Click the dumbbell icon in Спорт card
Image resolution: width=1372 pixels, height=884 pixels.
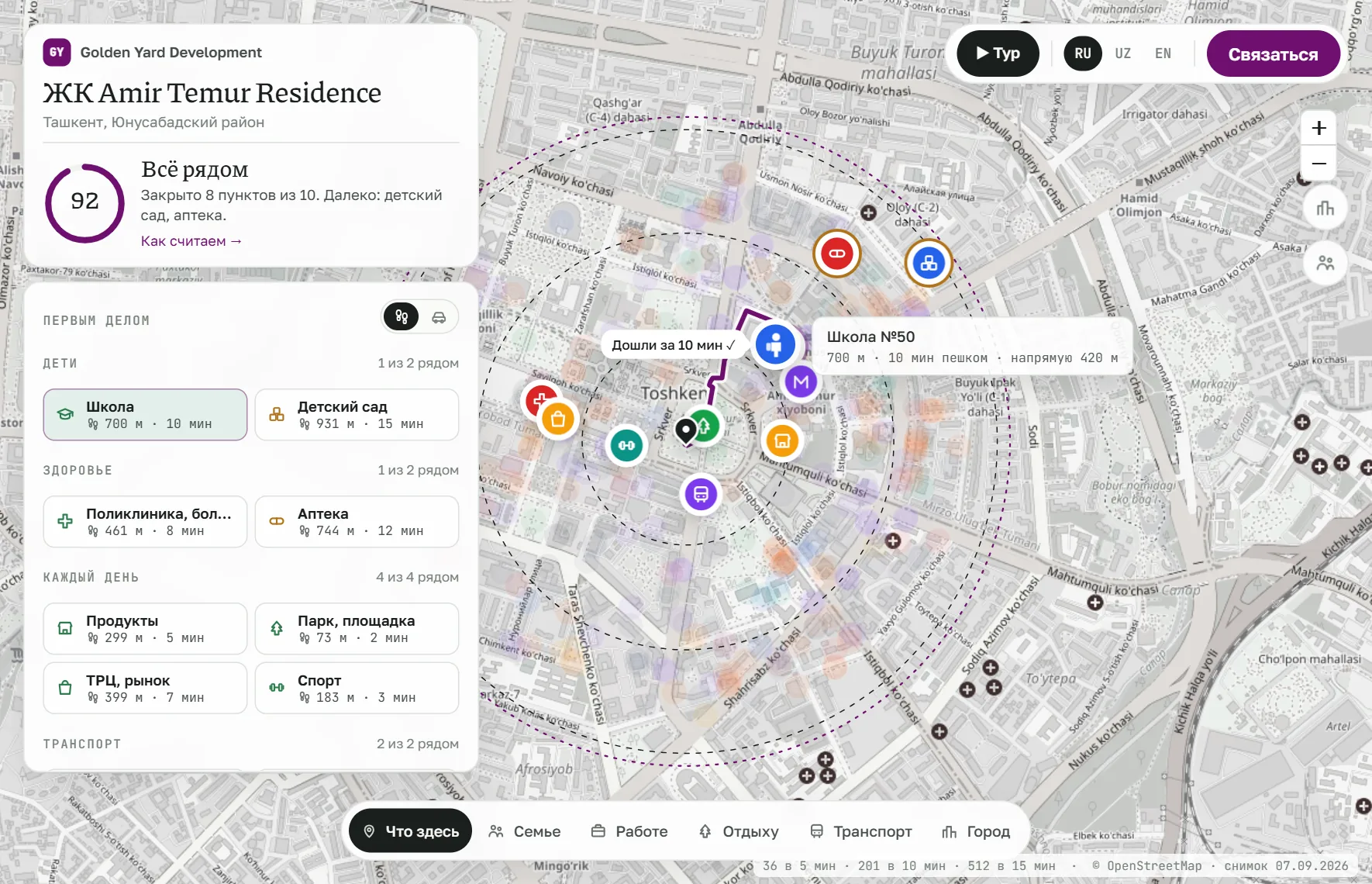click(277, 688)
